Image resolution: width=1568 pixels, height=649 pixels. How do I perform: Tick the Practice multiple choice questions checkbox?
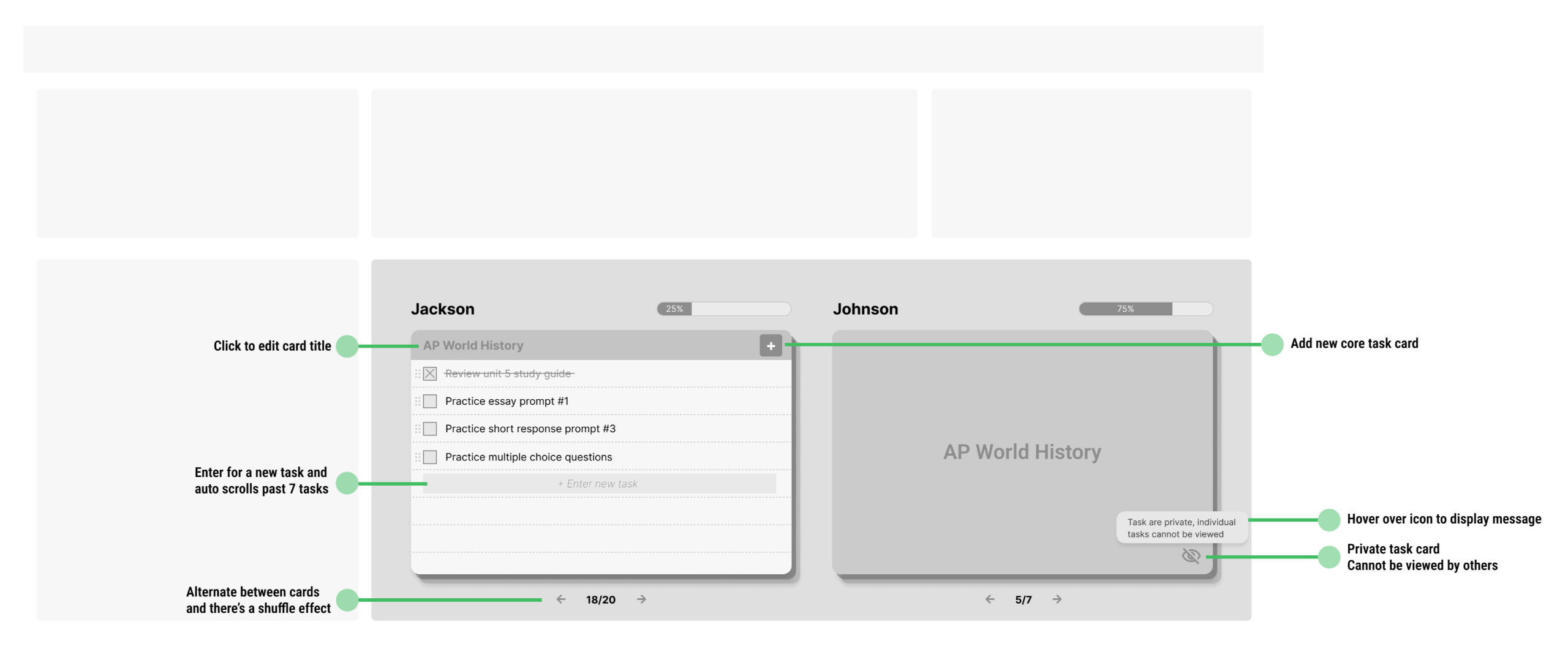[430, 457]
